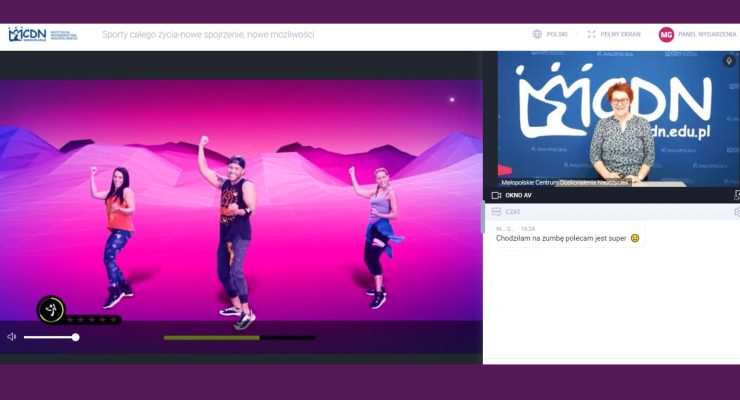
Task: Click the Zumba logo badge in video
Action: click(x=51, y=310)
